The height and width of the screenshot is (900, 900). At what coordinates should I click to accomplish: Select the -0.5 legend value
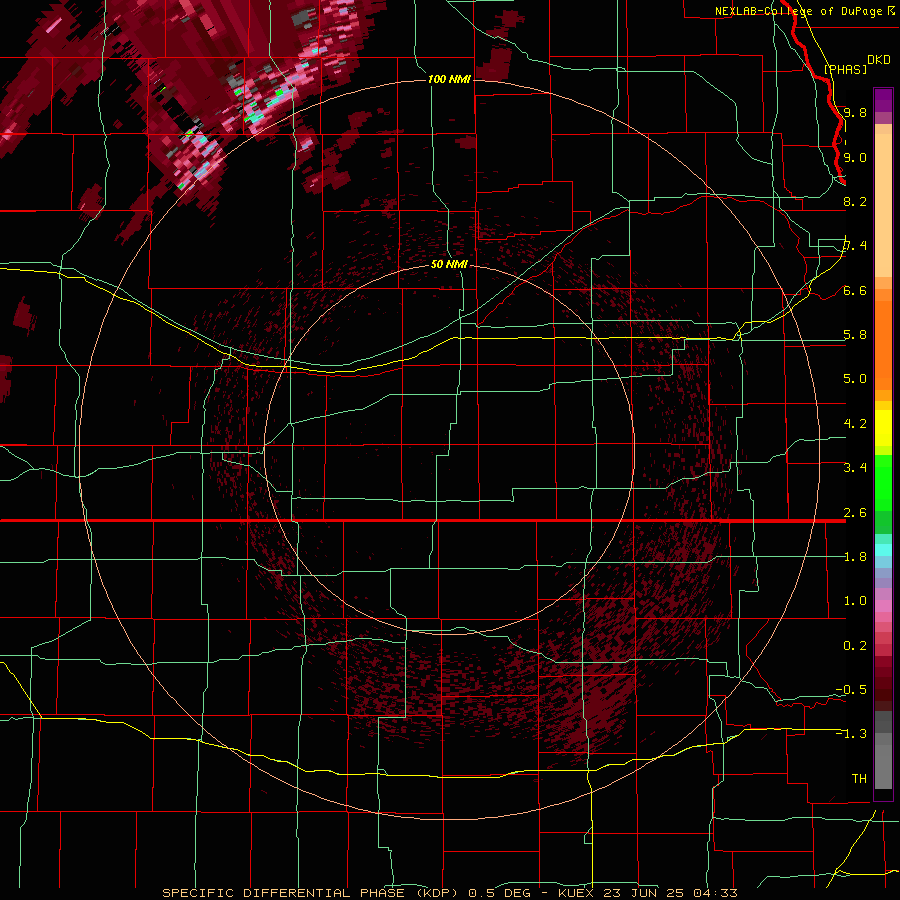pos(851,690)
